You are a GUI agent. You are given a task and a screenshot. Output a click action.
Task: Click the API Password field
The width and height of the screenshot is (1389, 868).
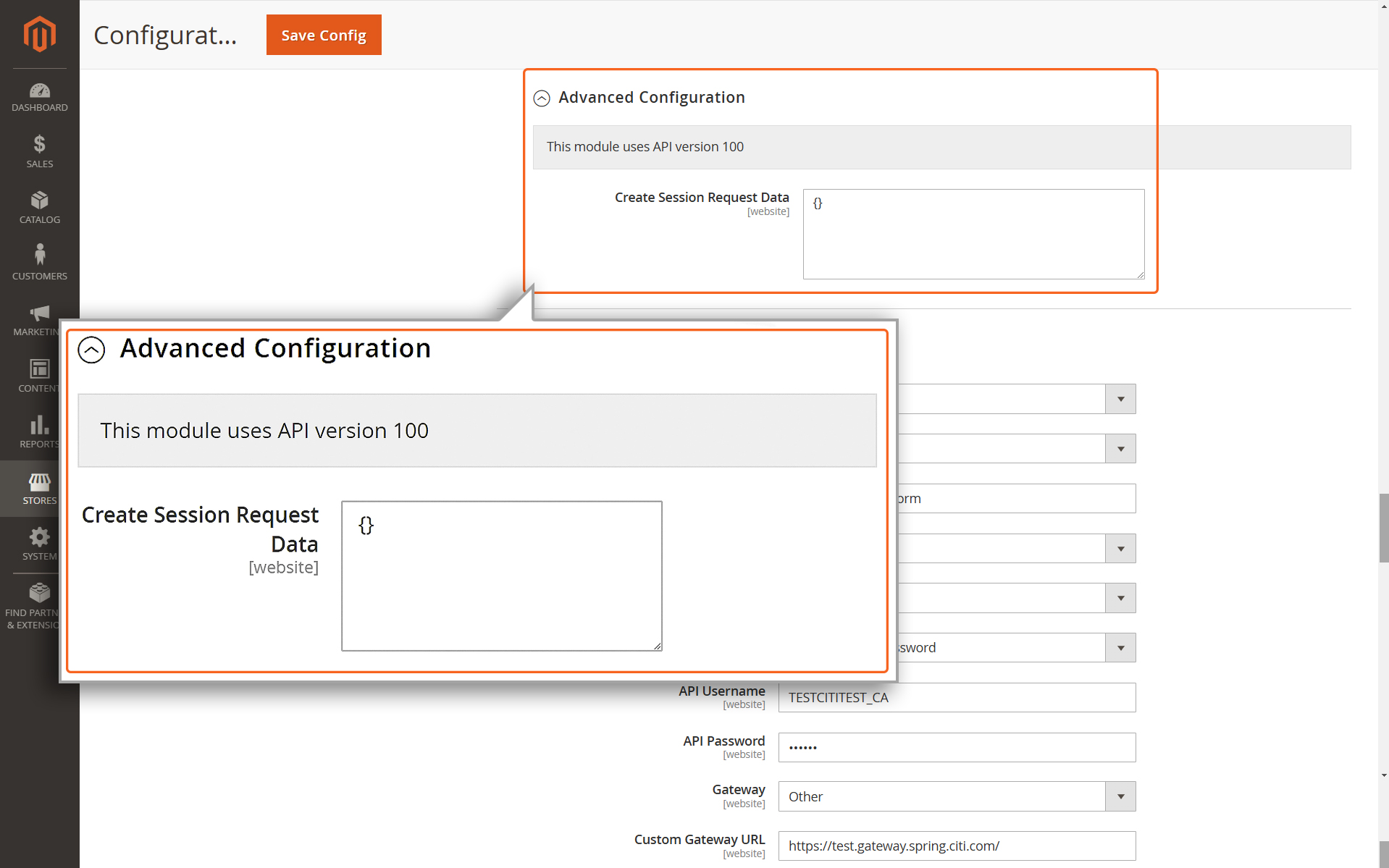tap(957, 747)
